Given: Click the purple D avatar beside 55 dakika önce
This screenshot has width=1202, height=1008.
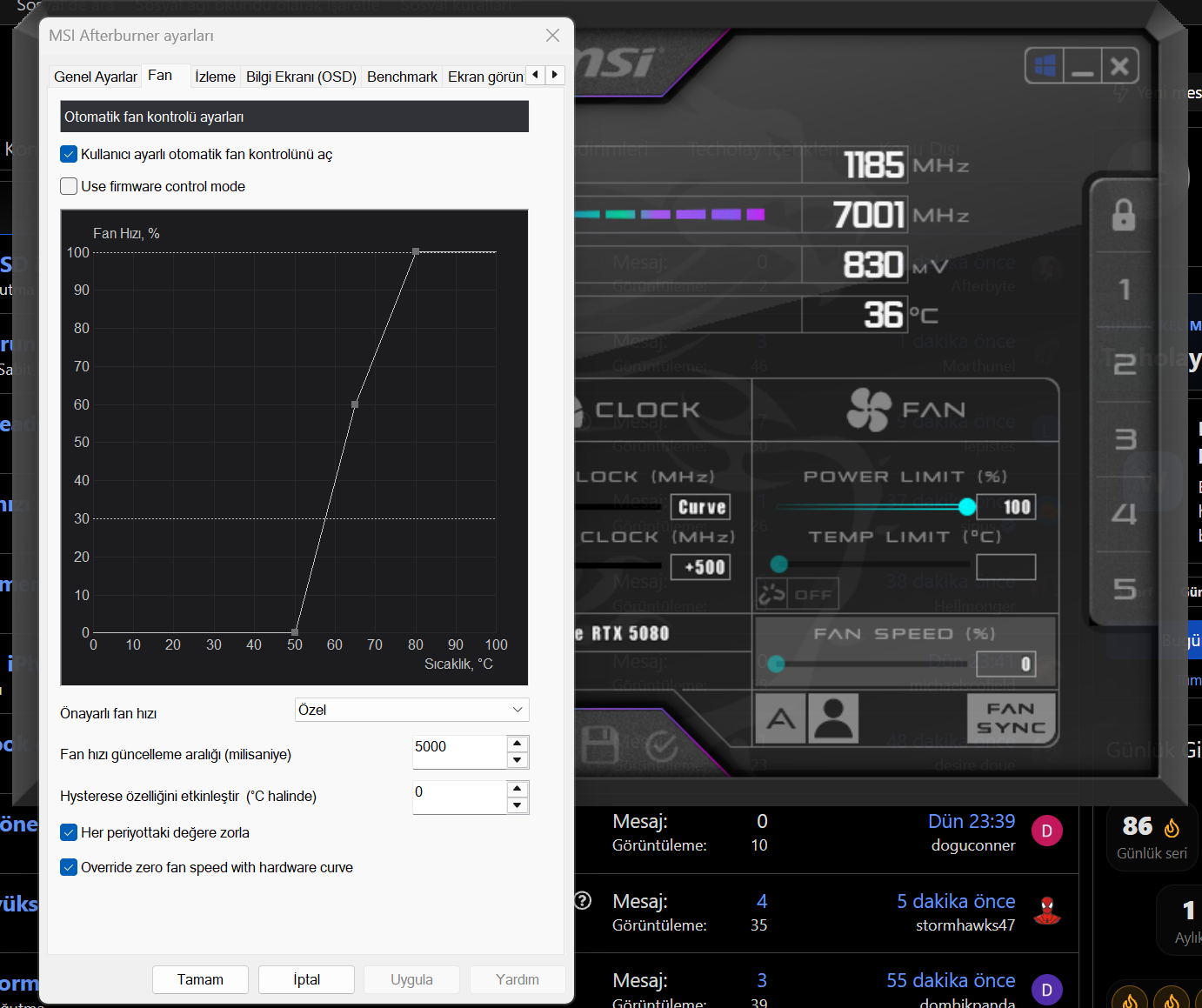Looking at the screenshot, I should pyautogui.click(x=1047, y=990).
